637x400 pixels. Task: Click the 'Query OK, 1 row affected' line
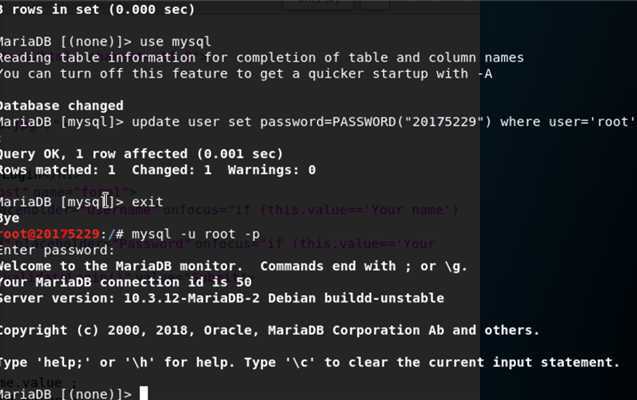[x=141, y=154]
